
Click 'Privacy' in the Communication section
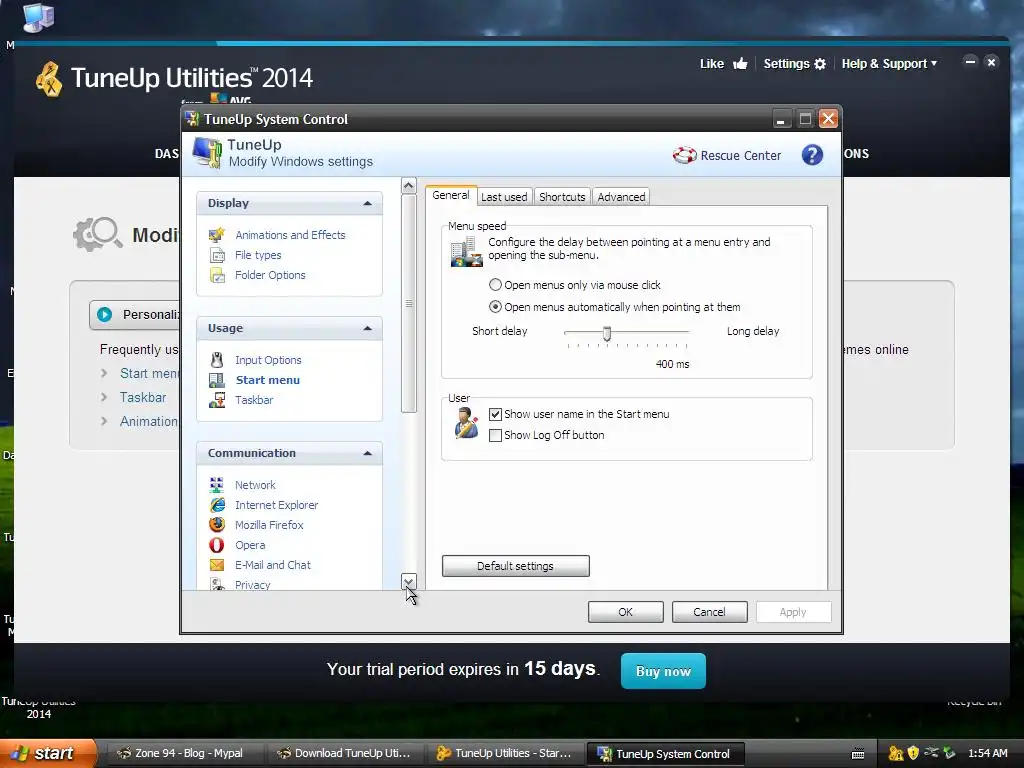tap(252, 584)
